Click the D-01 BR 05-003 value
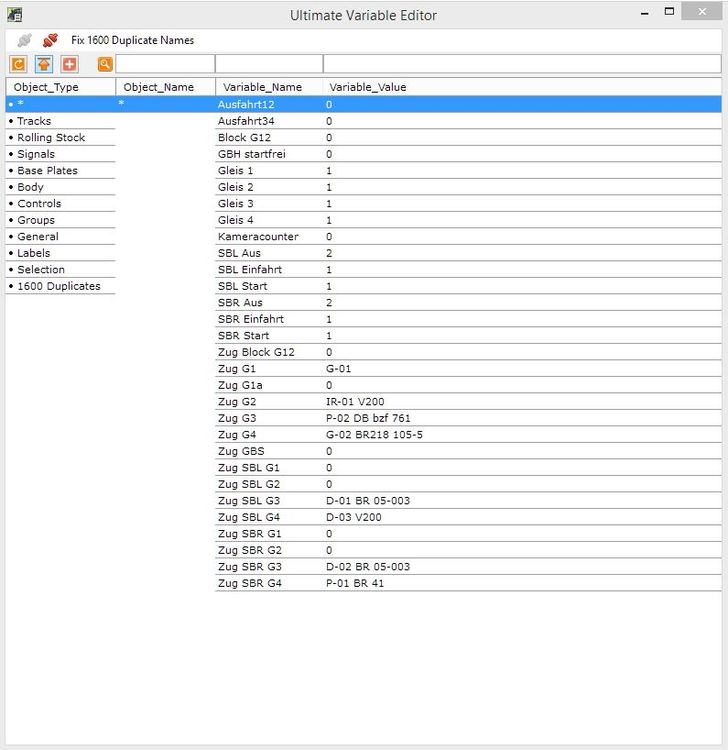The height and width of the screenshot is (750, 728). tap(368, 501)
